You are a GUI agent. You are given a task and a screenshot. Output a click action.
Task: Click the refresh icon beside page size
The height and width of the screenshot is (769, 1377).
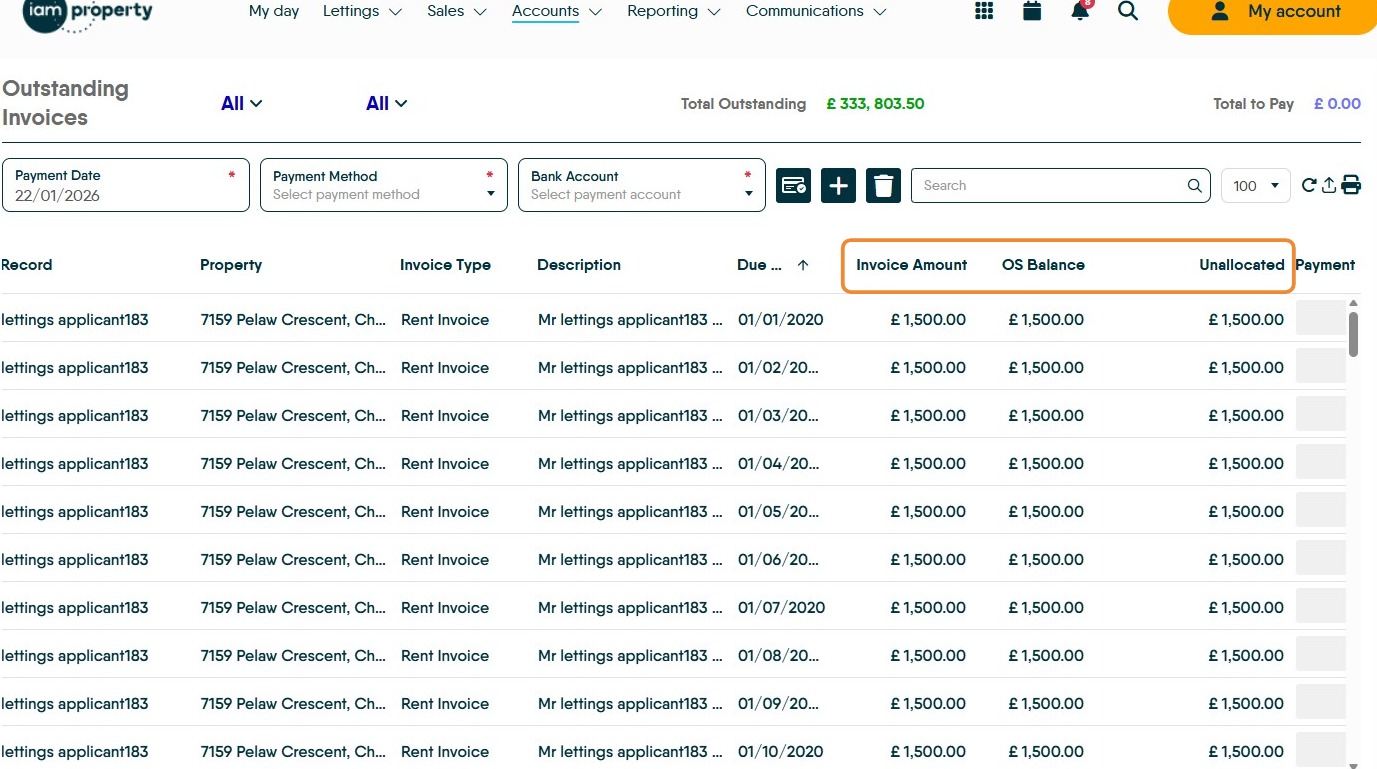pyautogui.click(x=1309, y=185)
